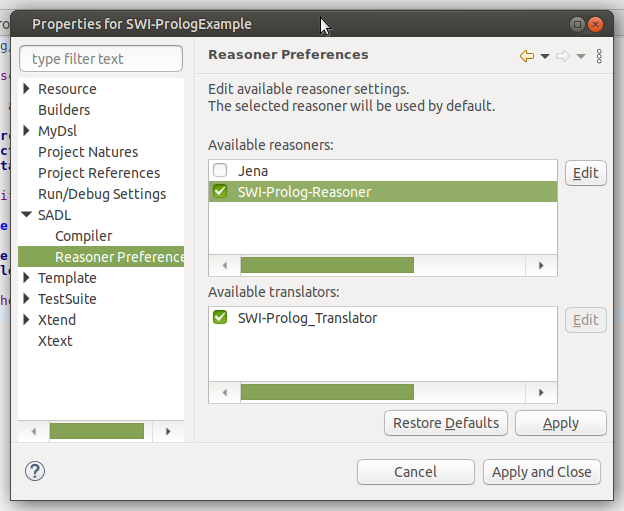This screenshot has height=511, width=624.
Task: Click the Cancel button
Action: (x=415, y=472)
